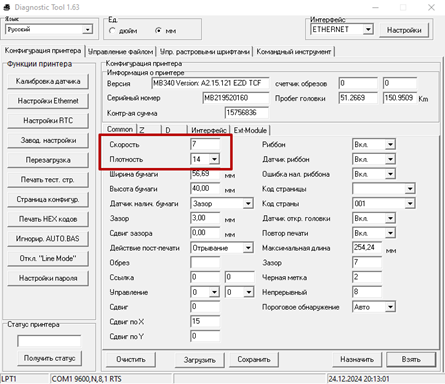The image size is (445, 384).
Task: Click the Настройки interface button
Action: [404, 30]
